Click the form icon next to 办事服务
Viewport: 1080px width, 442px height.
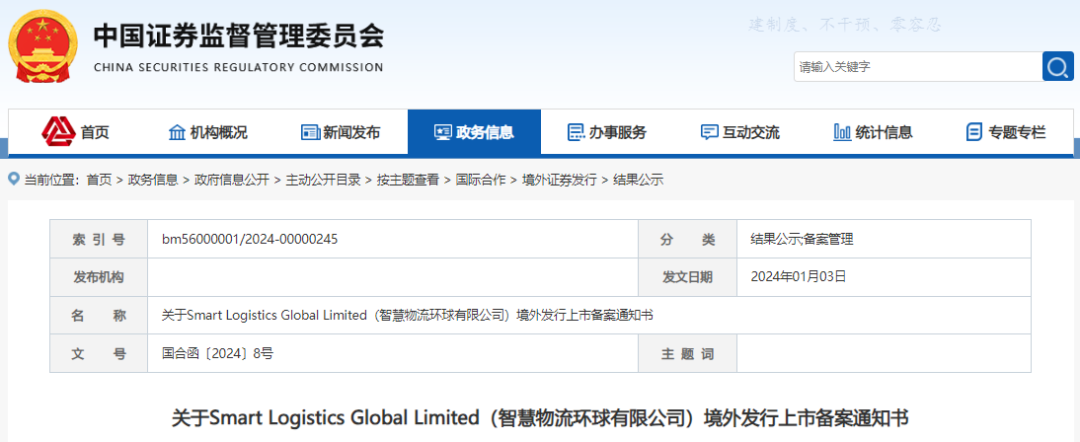tap(575, 132)
